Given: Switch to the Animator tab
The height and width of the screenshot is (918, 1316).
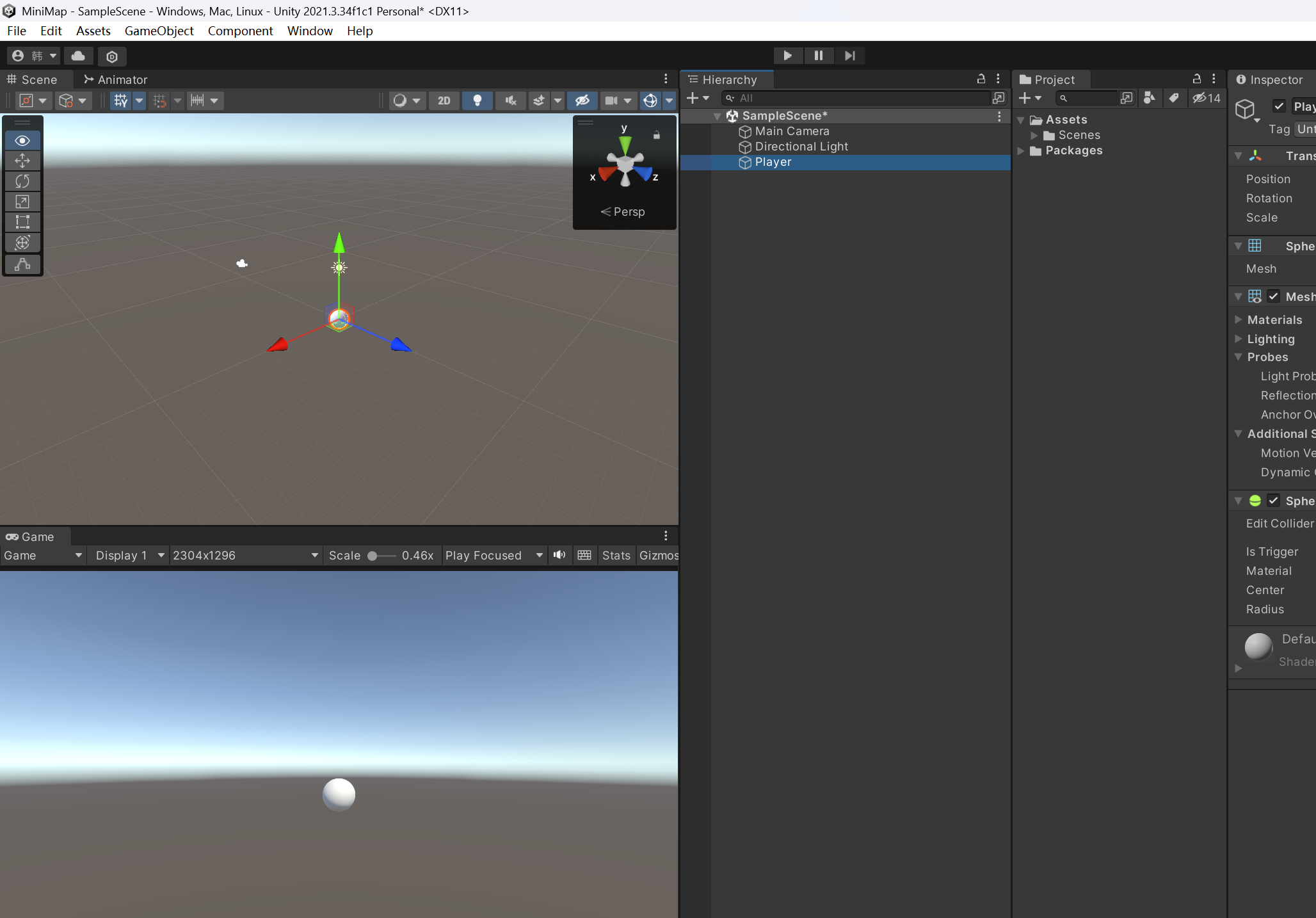Looking at the screenshot, I should (116, 79).
